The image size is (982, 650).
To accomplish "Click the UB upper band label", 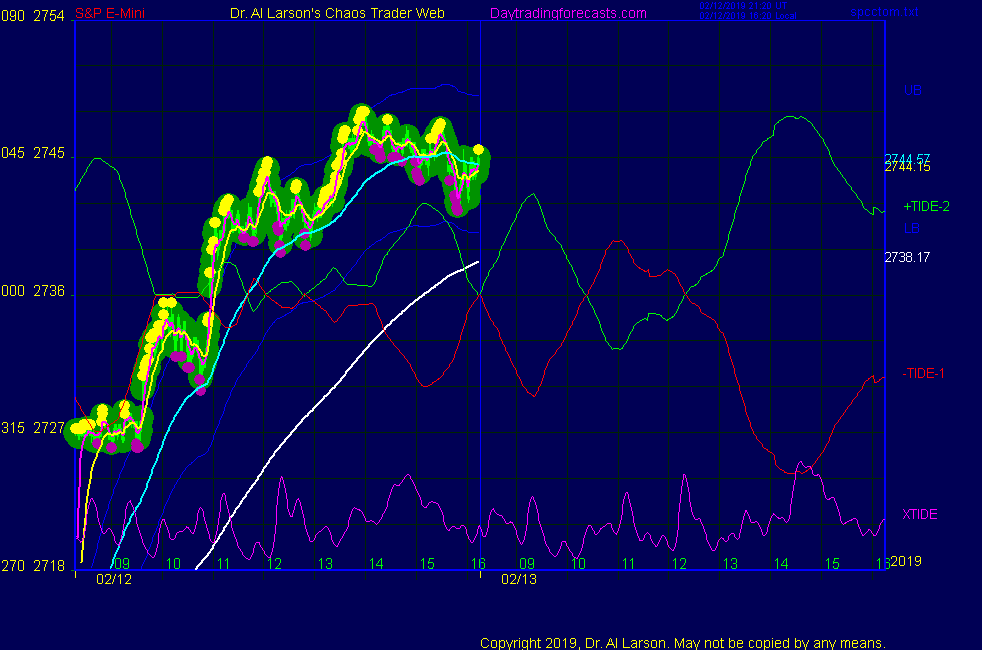I will [x=912, y=90].
